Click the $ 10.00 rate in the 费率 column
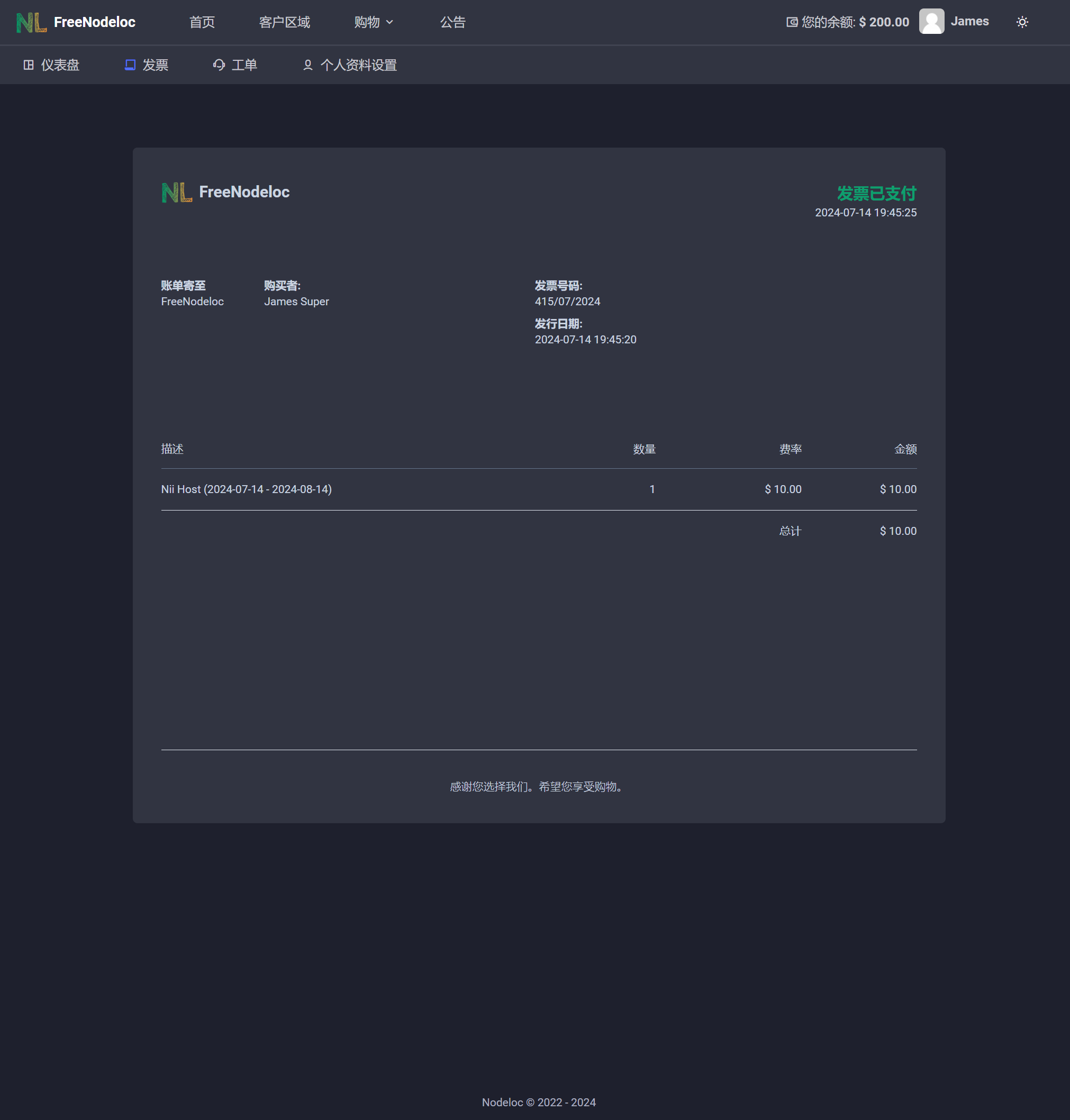The height and width of the screenshot is (1120, 1070). [x=783, y=489]
